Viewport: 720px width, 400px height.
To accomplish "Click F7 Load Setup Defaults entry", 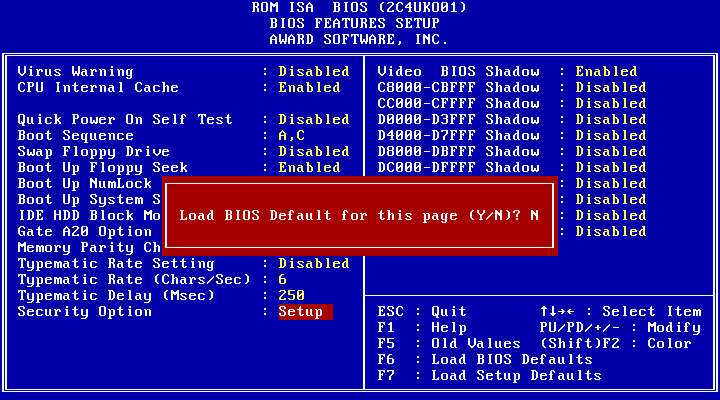I will [489, 376].
